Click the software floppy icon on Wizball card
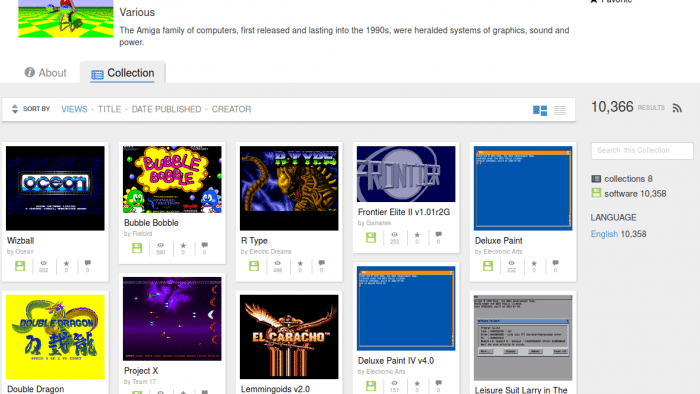Viewport: 700px width, 394px height. click(20, 266)
